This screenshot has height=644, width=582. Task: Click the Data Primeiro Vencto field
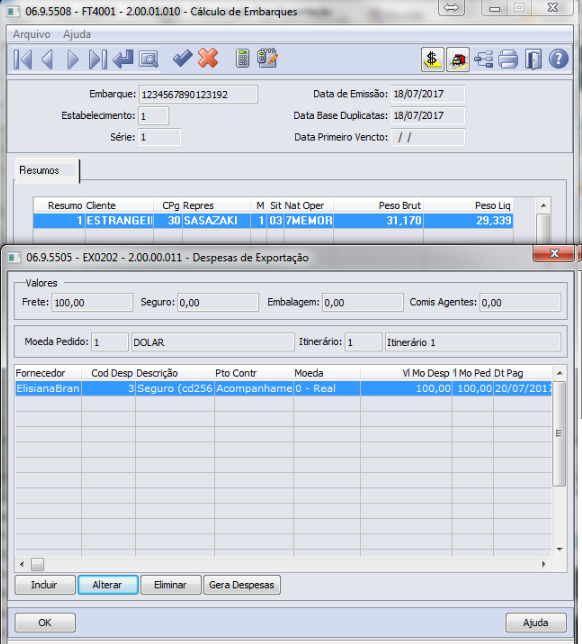coord(428,137)
